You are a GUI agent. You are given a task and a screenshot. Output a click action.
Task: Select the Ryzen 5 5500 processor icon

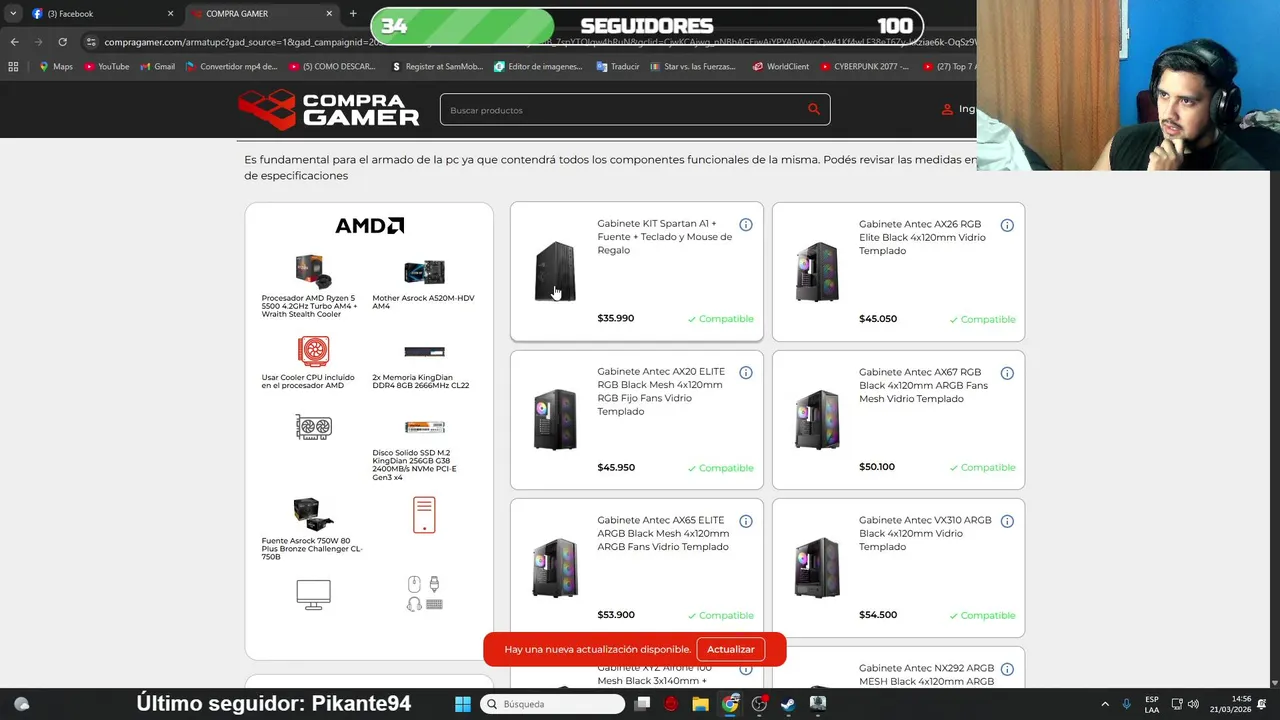[313, 271]
